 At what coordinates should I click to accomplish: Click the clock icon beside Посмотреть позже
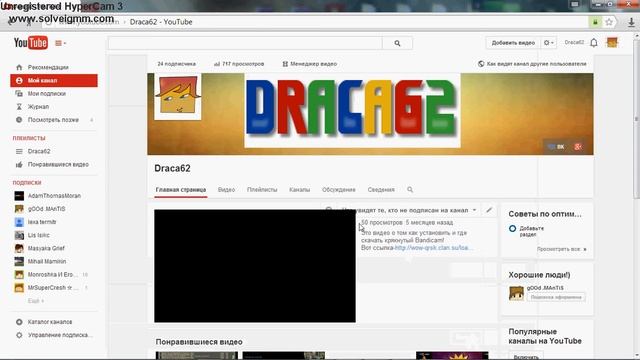tap(19, 120)
